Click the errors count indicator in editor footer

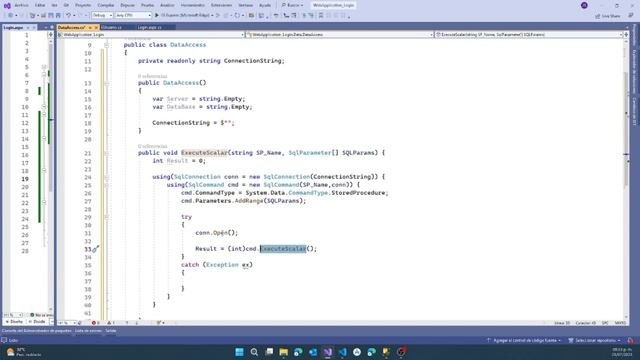pyautogui.click(x=95, y=323)
